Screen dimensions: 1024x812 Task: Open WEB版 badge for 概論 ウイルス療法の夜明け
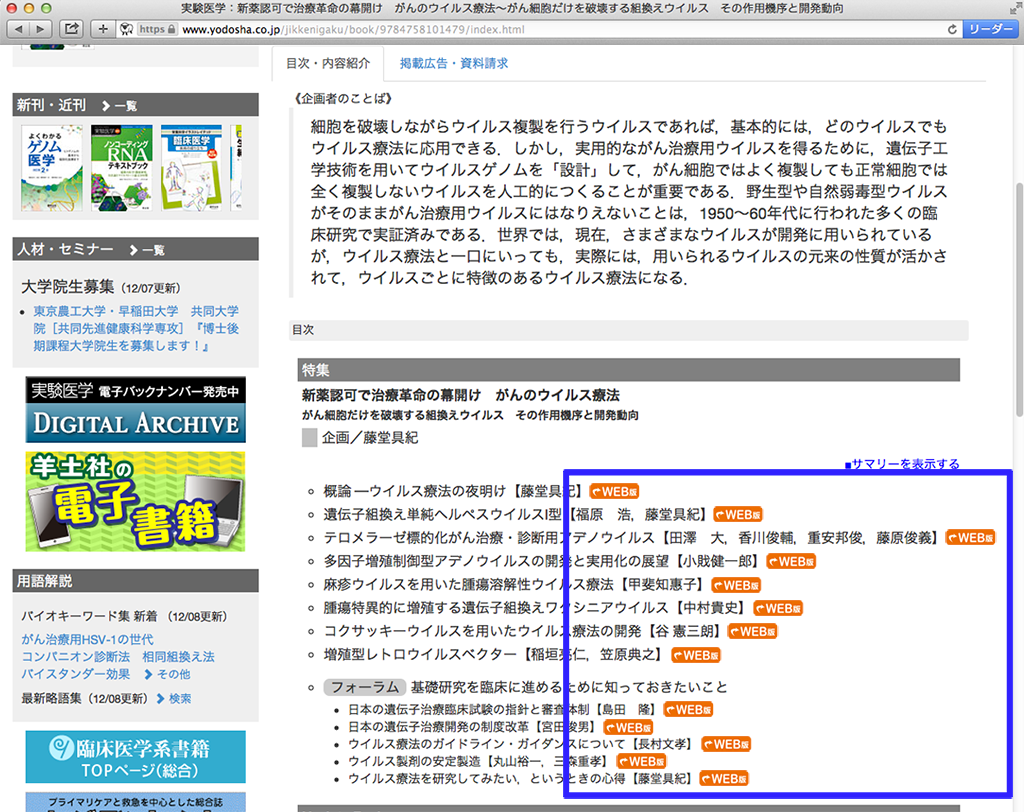click(x=615, y=491)
